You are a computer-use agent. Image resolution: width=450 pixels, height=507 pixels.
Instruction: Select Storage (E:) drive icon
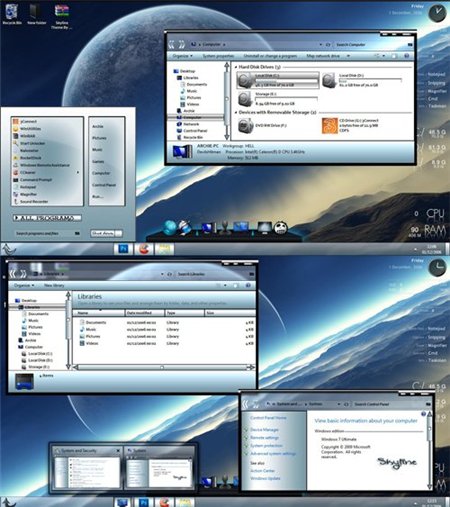click(245, 99)
